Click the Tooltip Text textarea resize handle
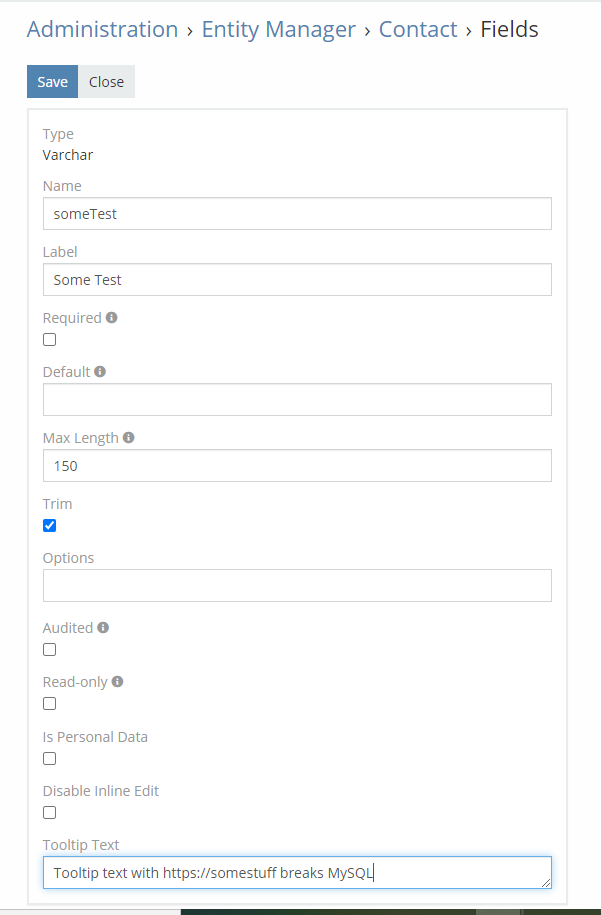The height and width of the screenshot is (915, 601). tap(546, 883)
